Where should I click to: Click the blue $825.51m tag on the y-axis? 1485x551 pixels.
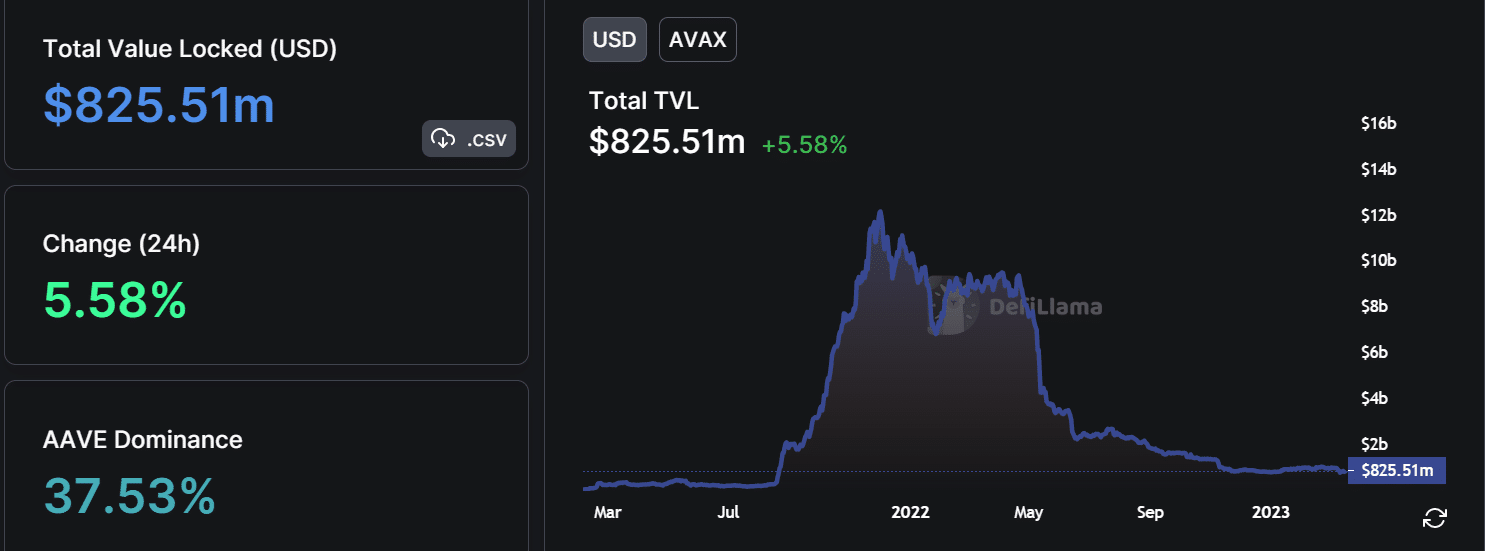coord(1397,470)
